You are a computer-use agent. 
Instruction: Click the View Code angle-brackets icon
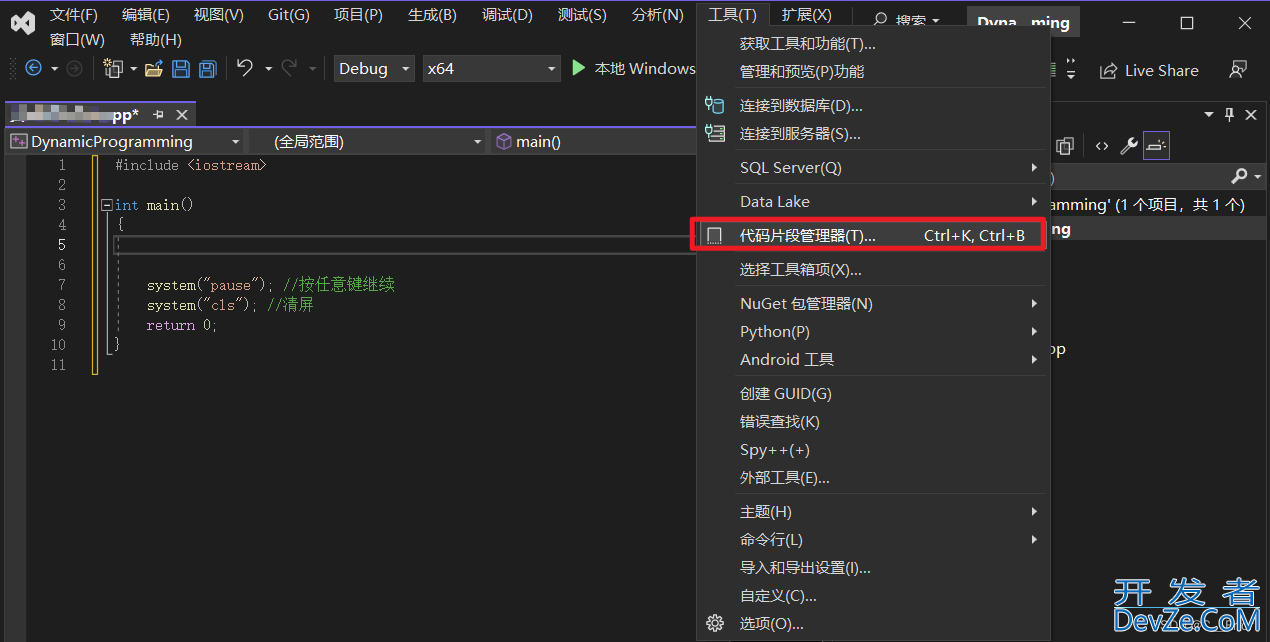coord(1101,146)
